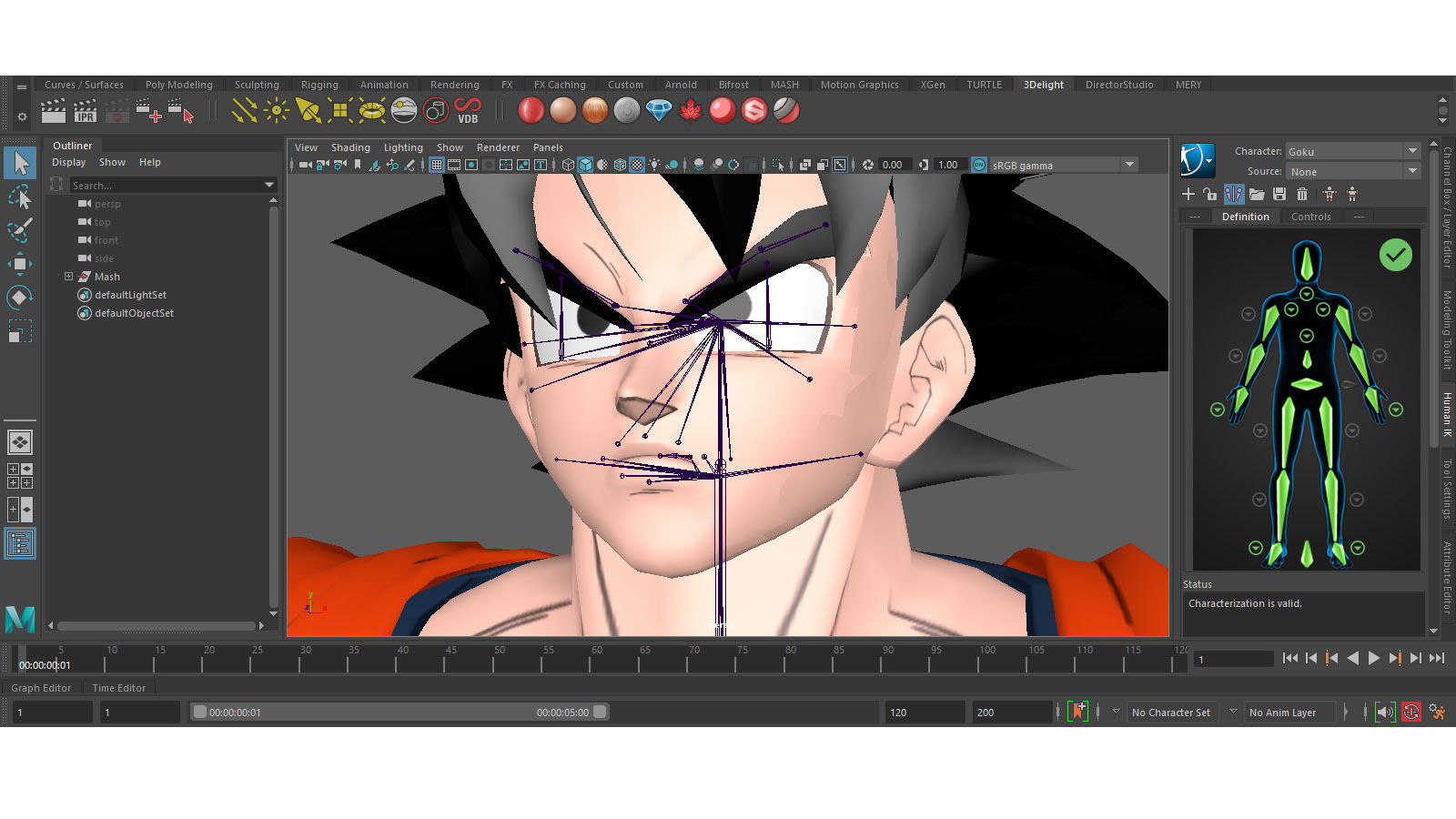This screenshot has width=1456, height=819.
Task: Delete character with trash icon
Action: pyautogui.click(x=1302, y=194)
